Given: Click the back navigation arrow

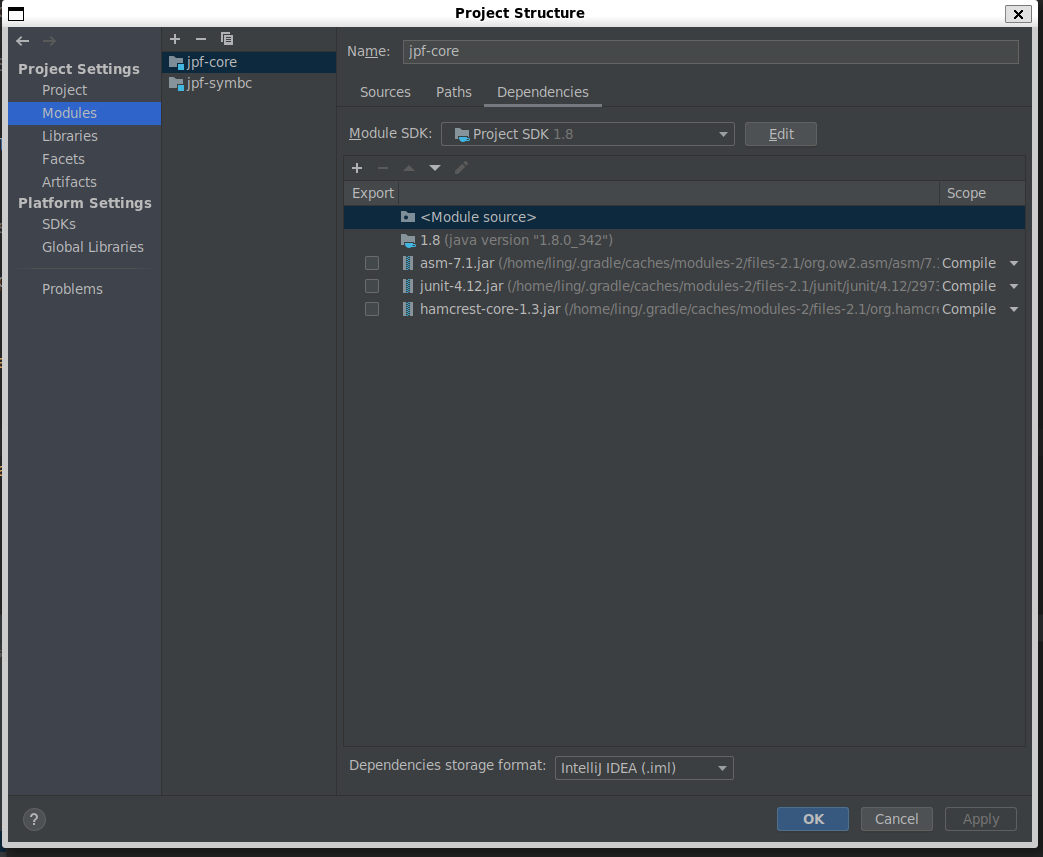Looking at the screenshot, I should [x=23, y=41].
